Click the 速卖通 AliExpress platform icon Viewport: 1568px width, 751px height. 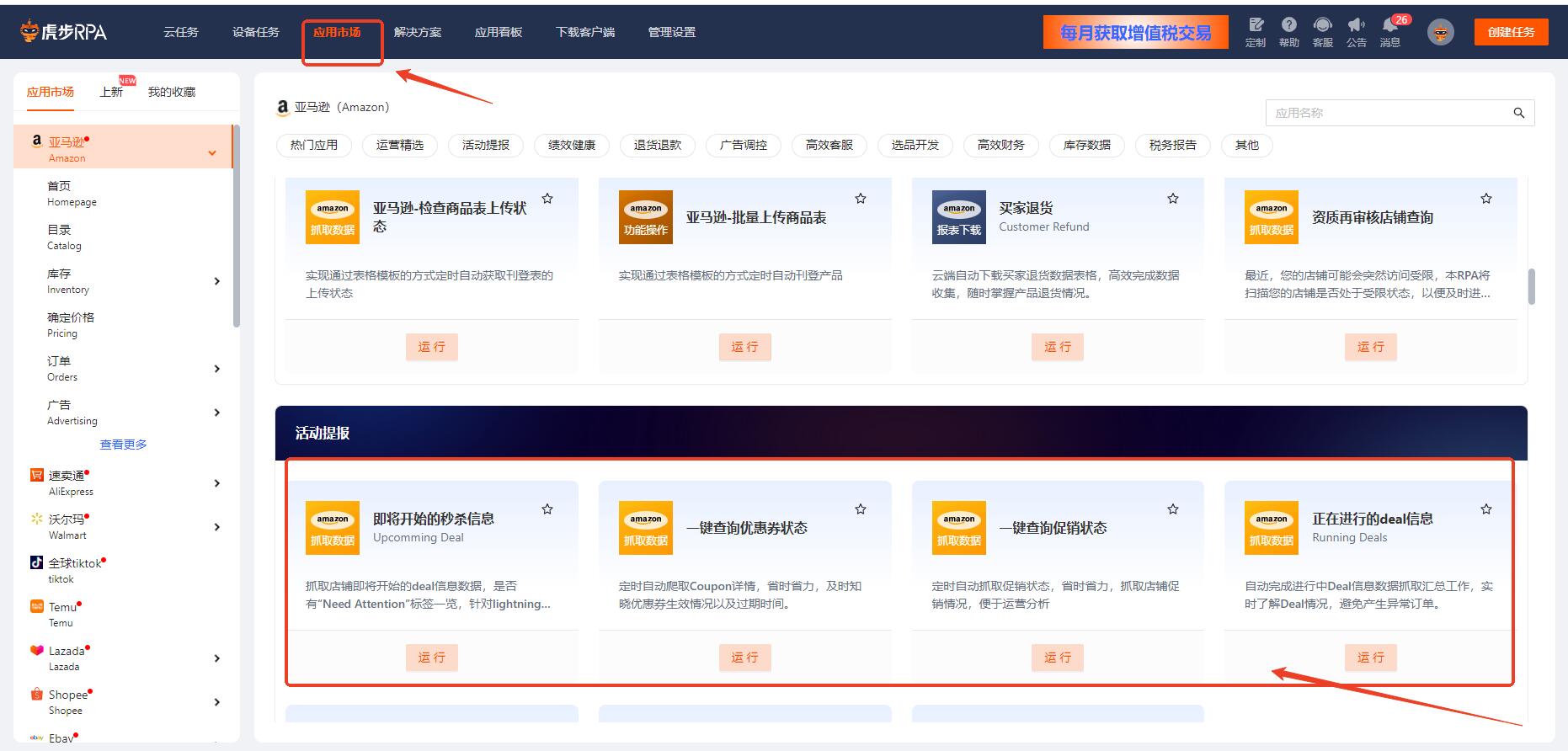[36, 476]
